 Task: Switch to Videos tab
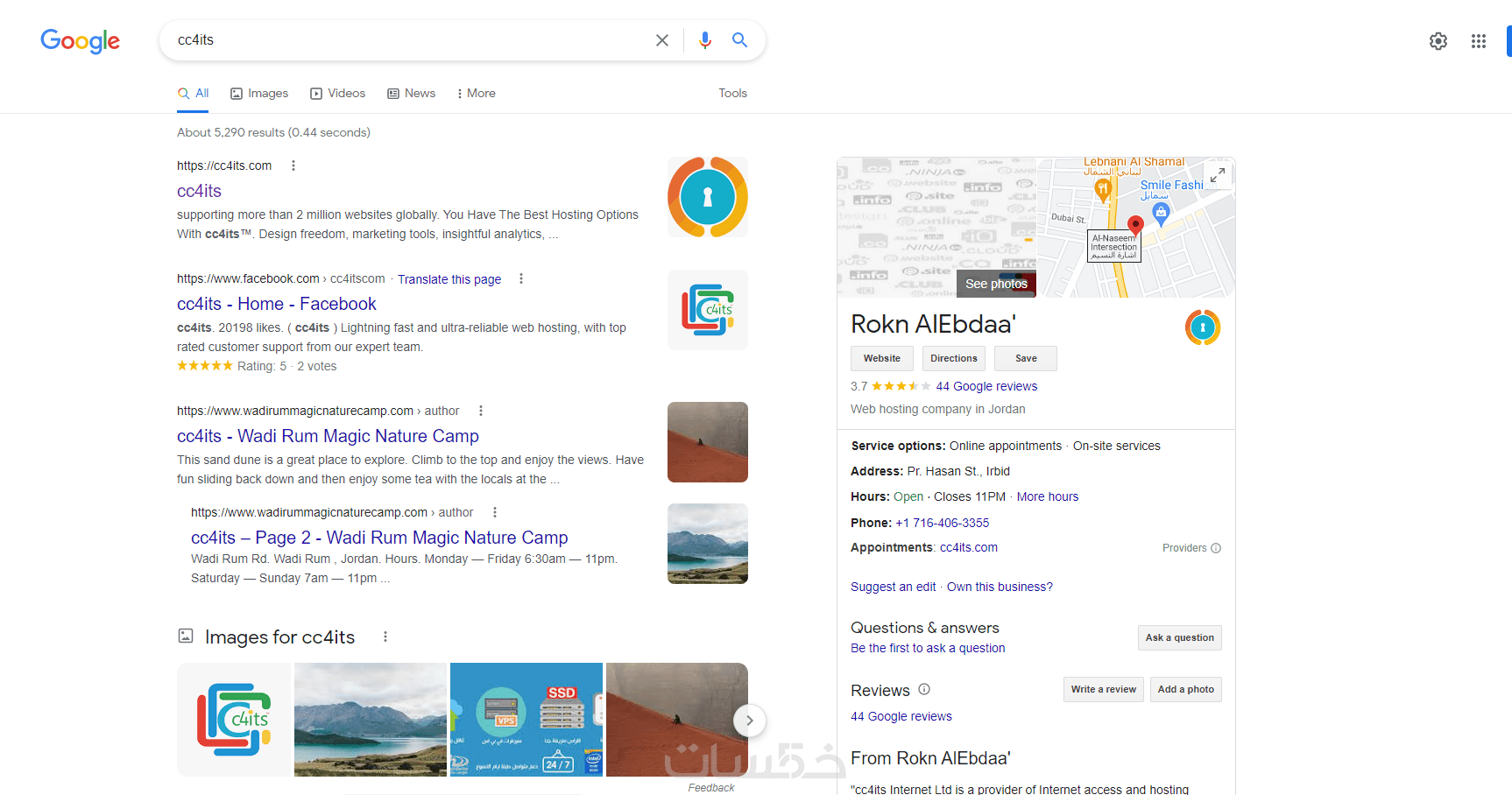click(x=337, y=94)
